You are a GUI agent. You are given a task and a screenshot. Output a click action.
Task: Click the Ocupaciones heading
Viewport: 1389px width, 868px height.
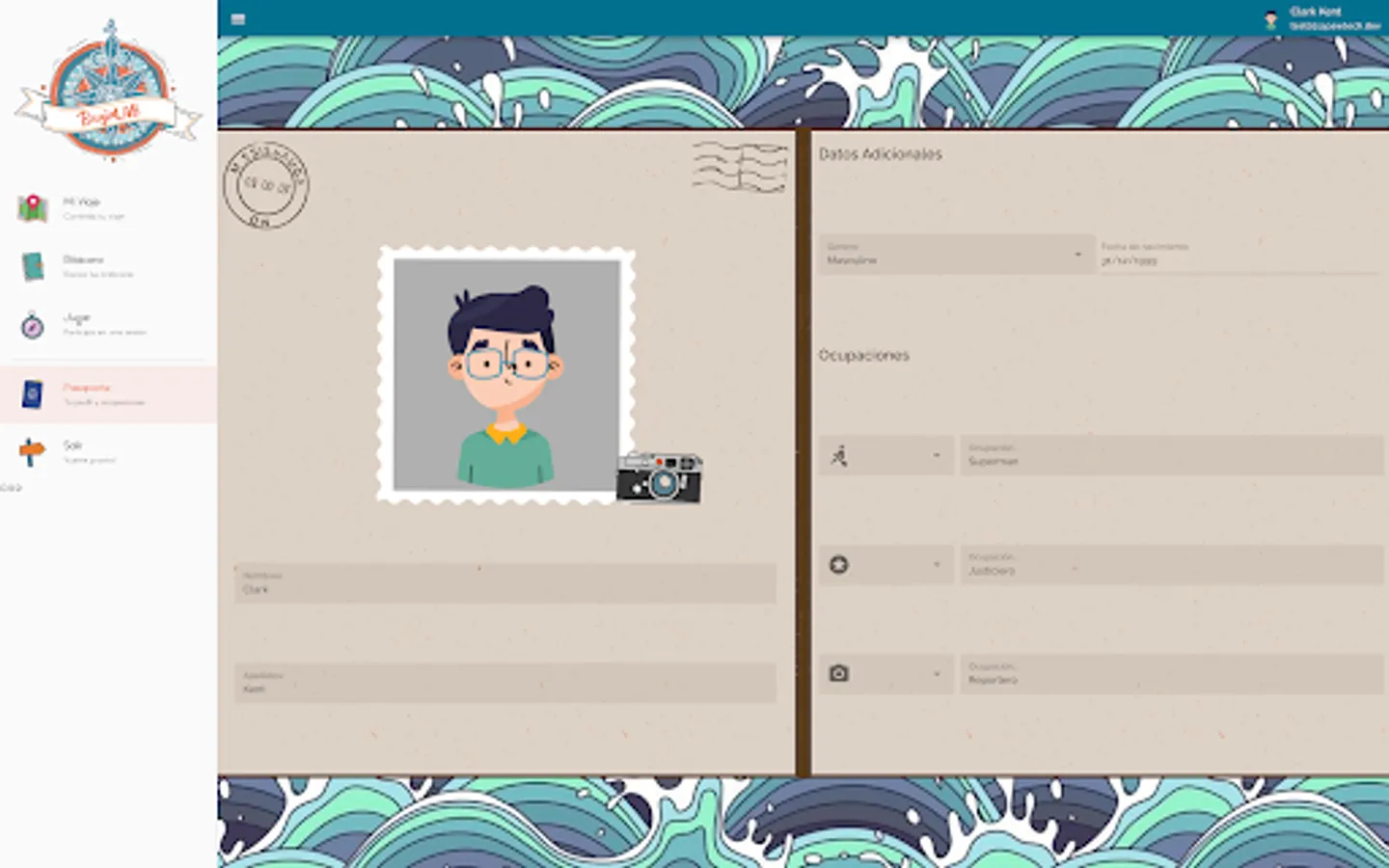tap(864, 355)
